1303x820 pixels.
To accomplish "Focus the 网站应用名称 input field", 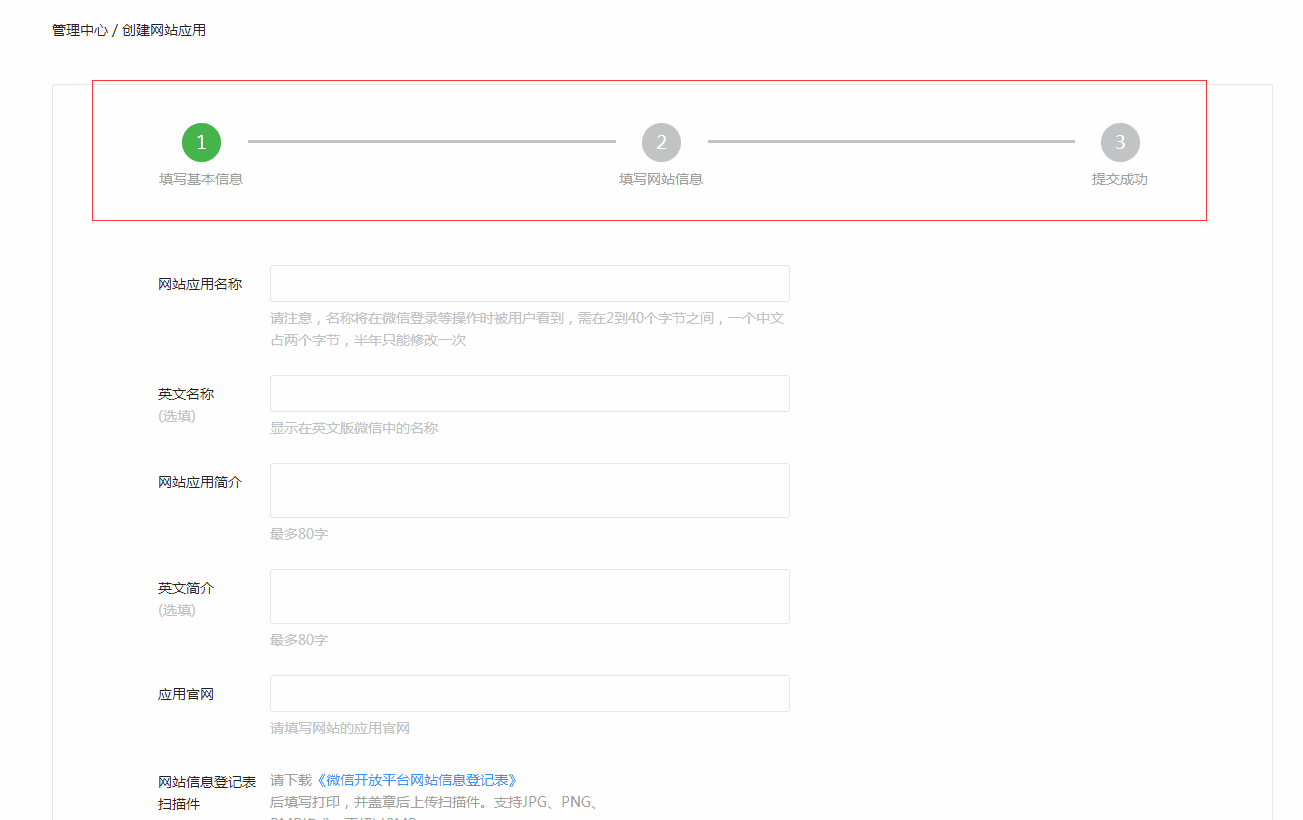I will coord(530,283).
